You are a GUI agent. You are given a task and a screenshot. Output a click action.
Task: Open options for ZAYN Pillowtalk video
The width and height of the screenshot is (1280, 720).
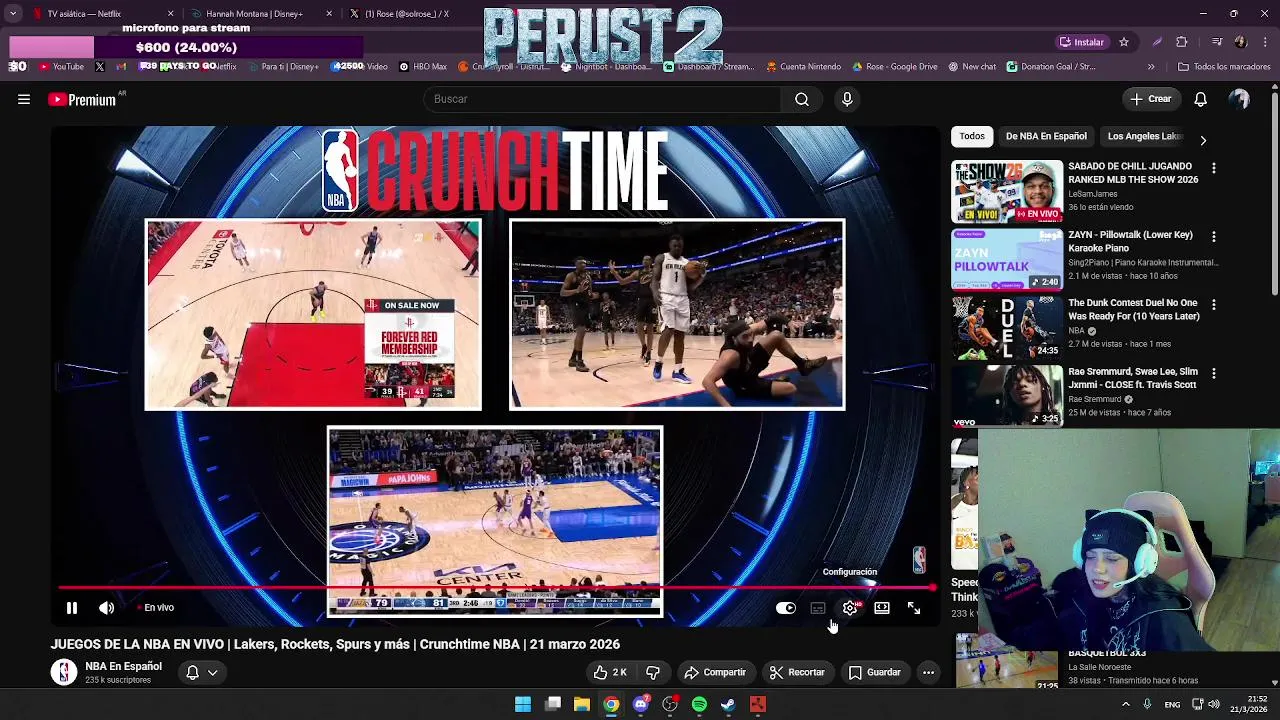click(x=1214, y=237)
